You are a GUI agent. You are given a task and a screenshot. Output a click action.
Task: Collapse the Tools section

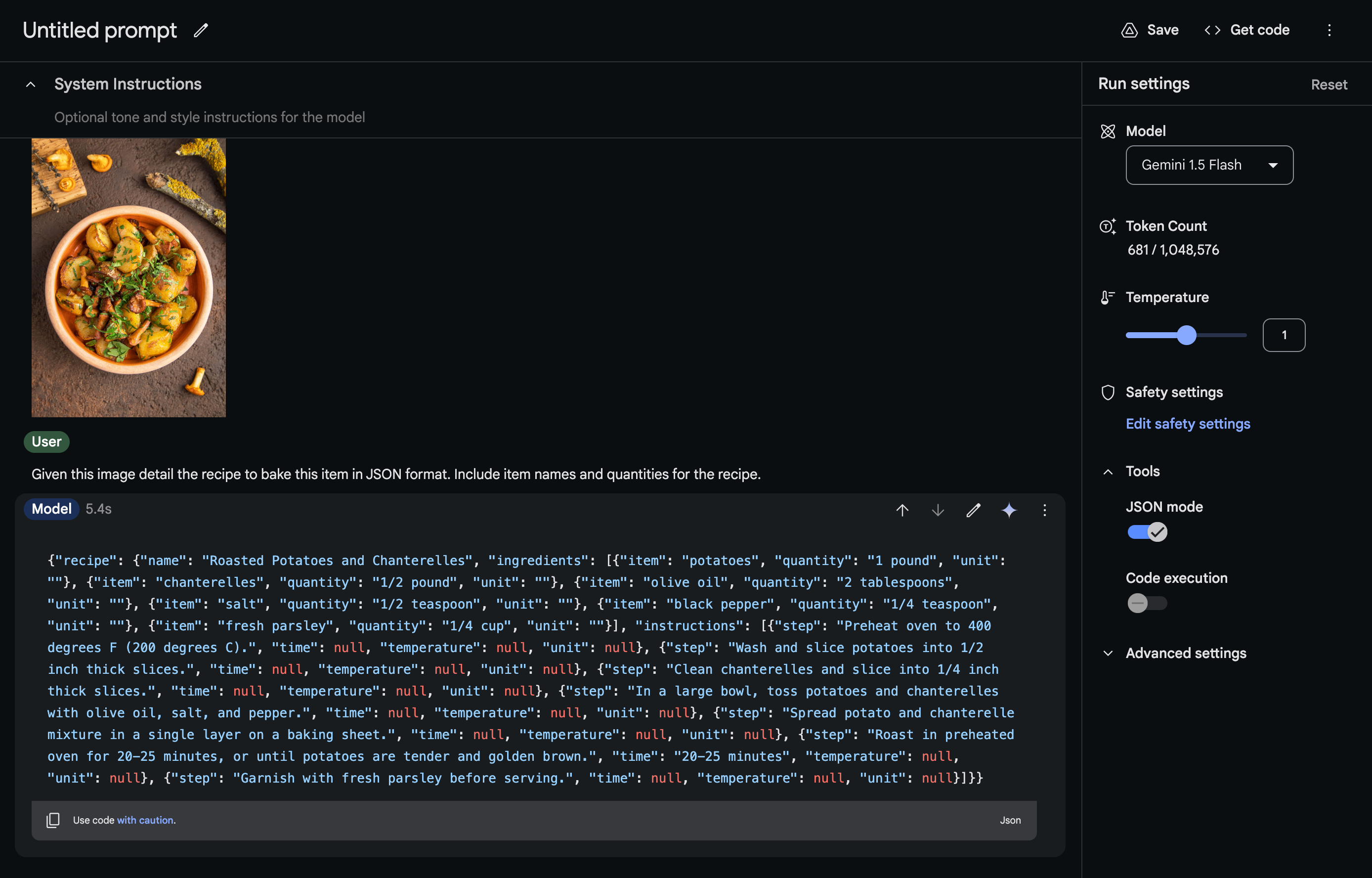click(x=1108, y=472)
